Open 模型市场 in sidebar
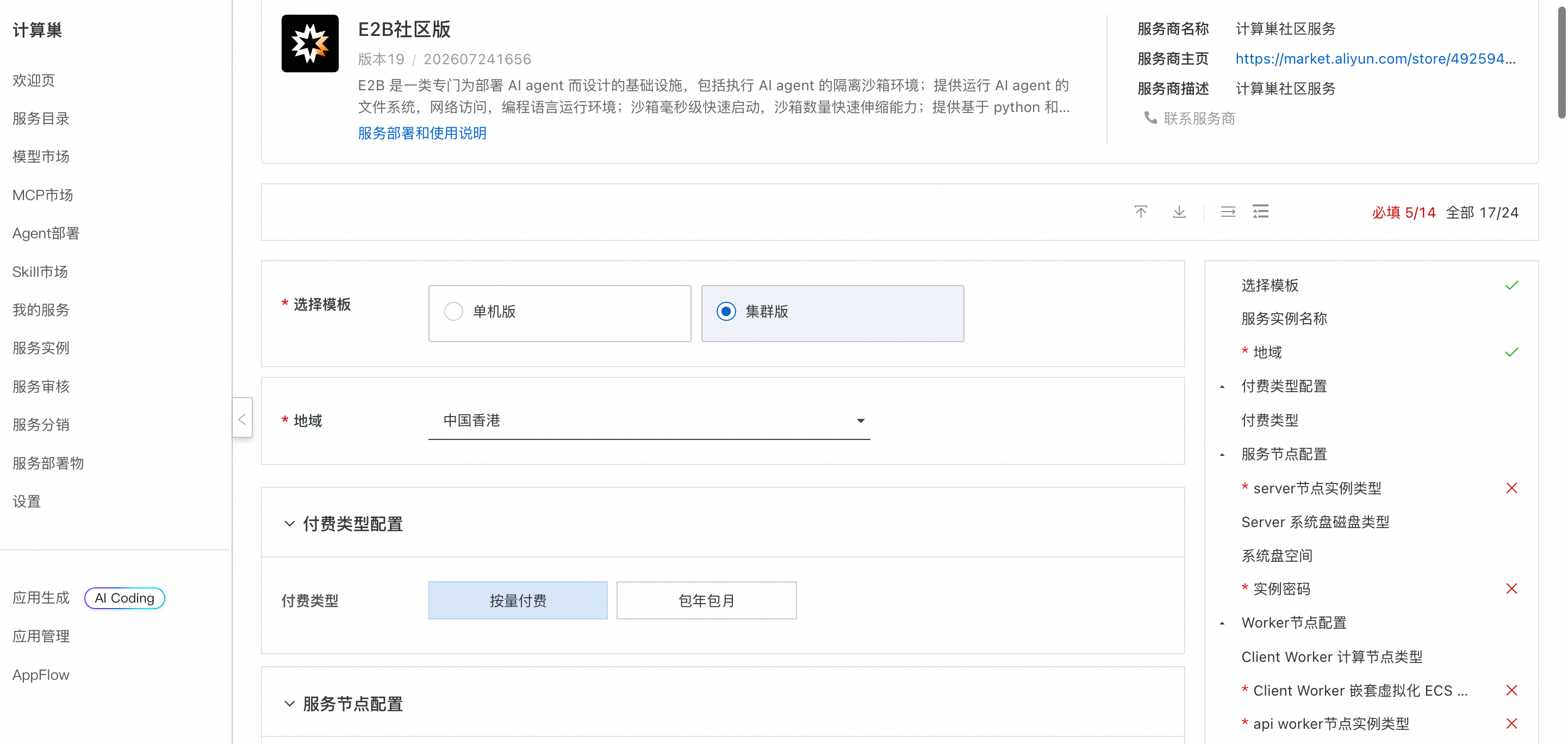 coord(41,157)
